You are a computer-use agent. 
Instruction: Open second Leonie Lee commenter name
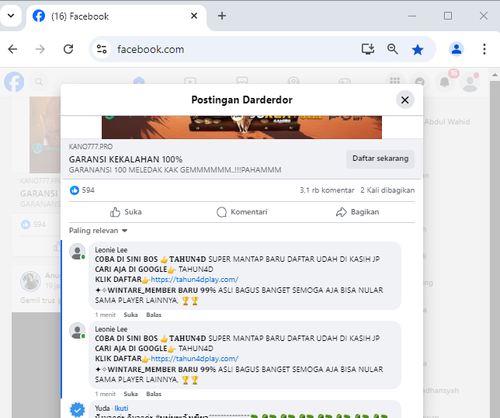click(111, 329)
